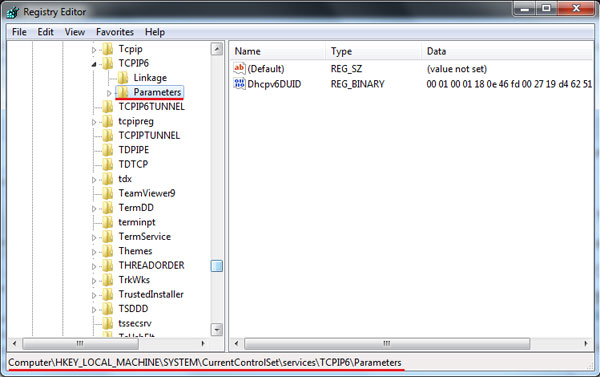Viewport: 600px width, 377px height.
Task: Click the values pane scroll right arrow
Action: [586, 343]
